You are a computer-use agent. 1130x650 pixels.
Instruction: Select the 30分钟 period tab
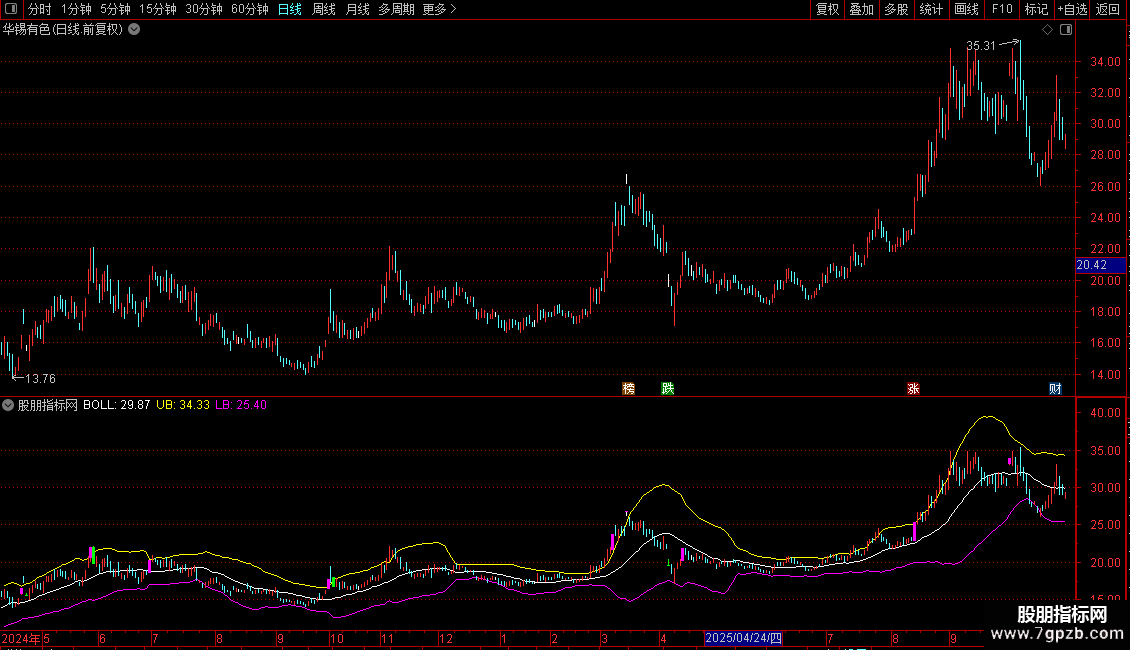click(x=204, y=9)
